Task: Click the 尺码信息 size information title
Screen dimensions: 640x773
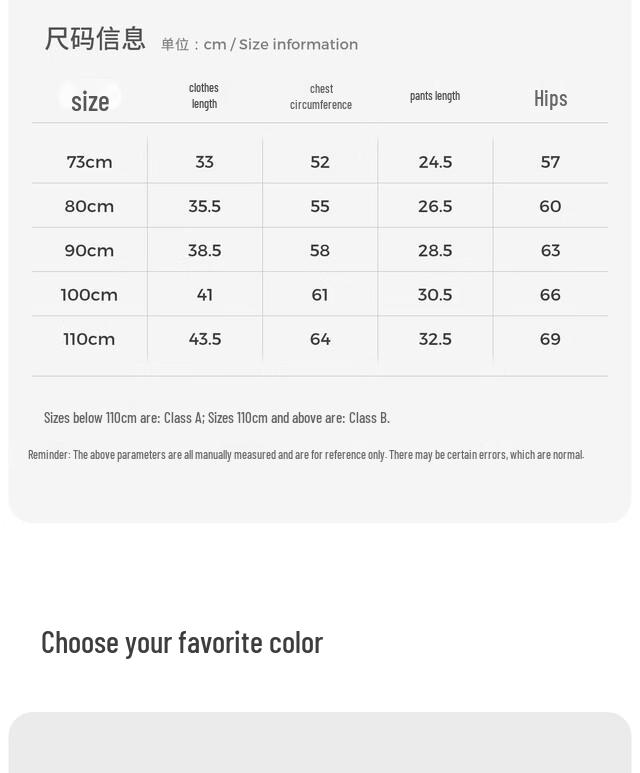Action: (x=95, y=39)
